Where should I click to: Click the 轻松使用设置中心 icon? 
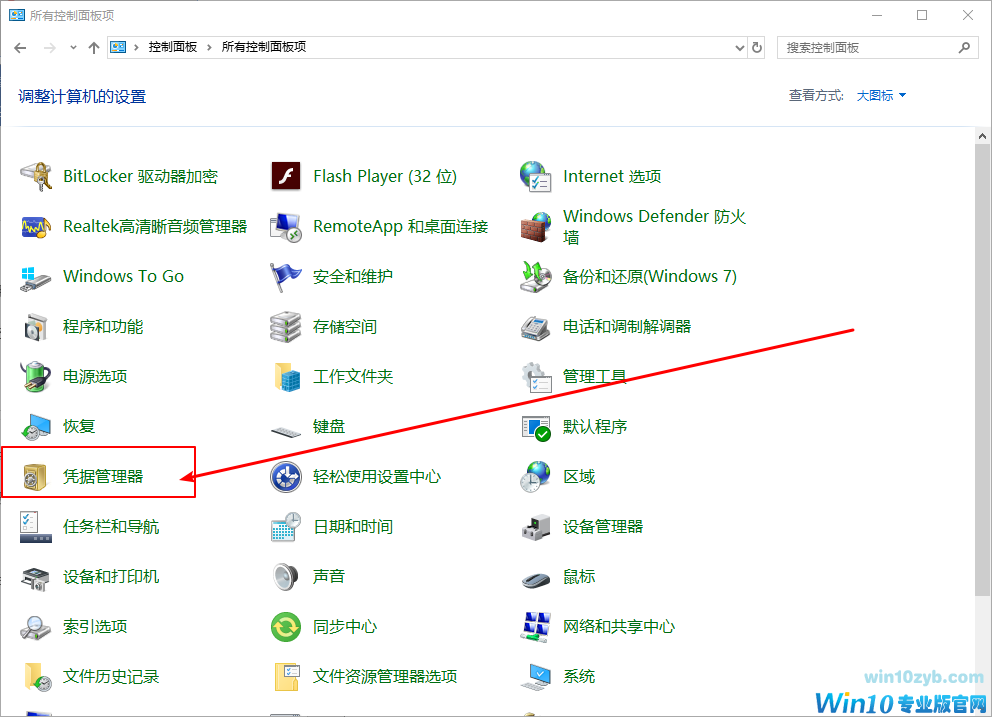[286, 477]
